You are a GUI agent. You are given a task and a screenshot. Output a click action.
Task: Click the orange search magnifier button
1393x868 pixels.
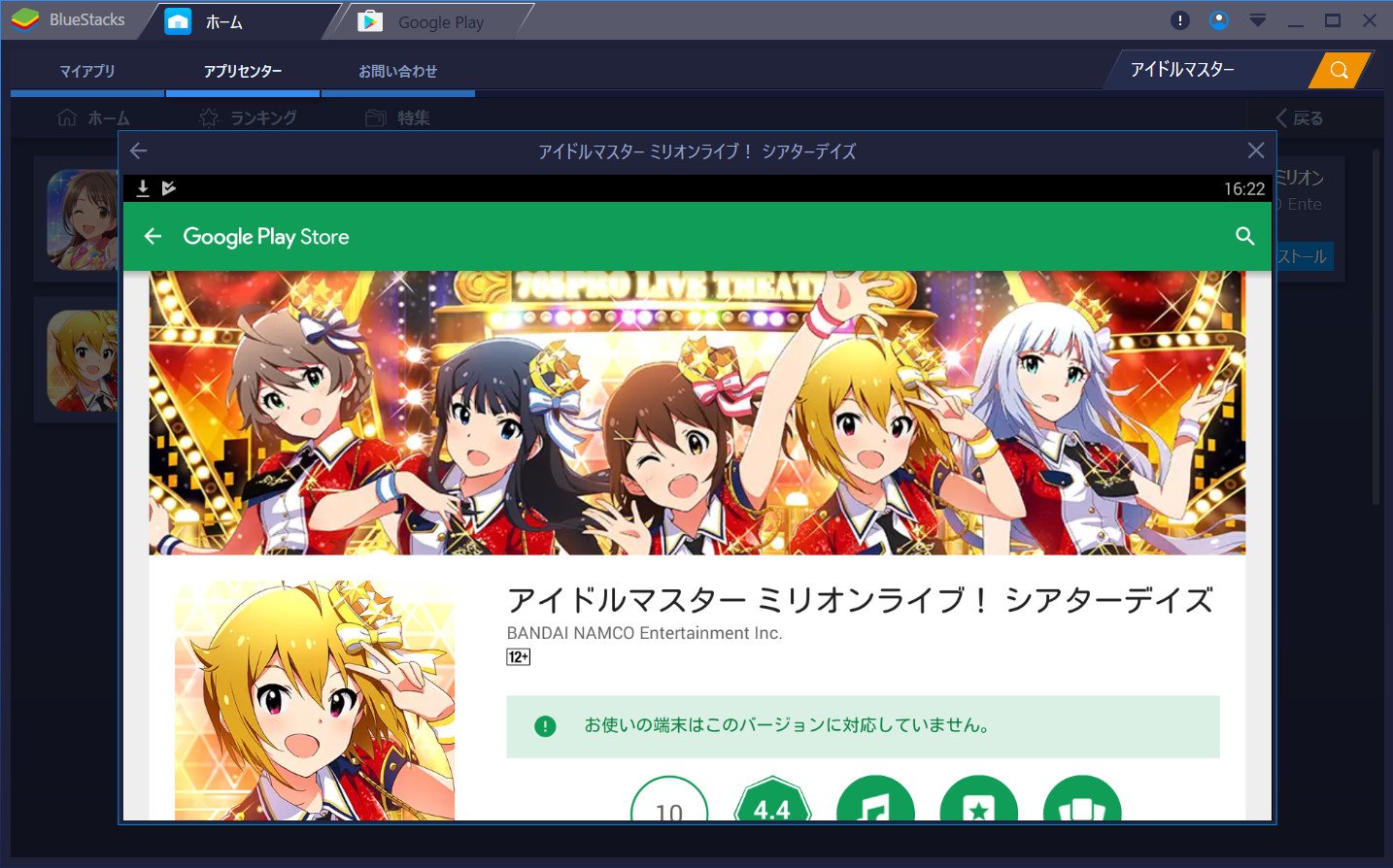1340,70
